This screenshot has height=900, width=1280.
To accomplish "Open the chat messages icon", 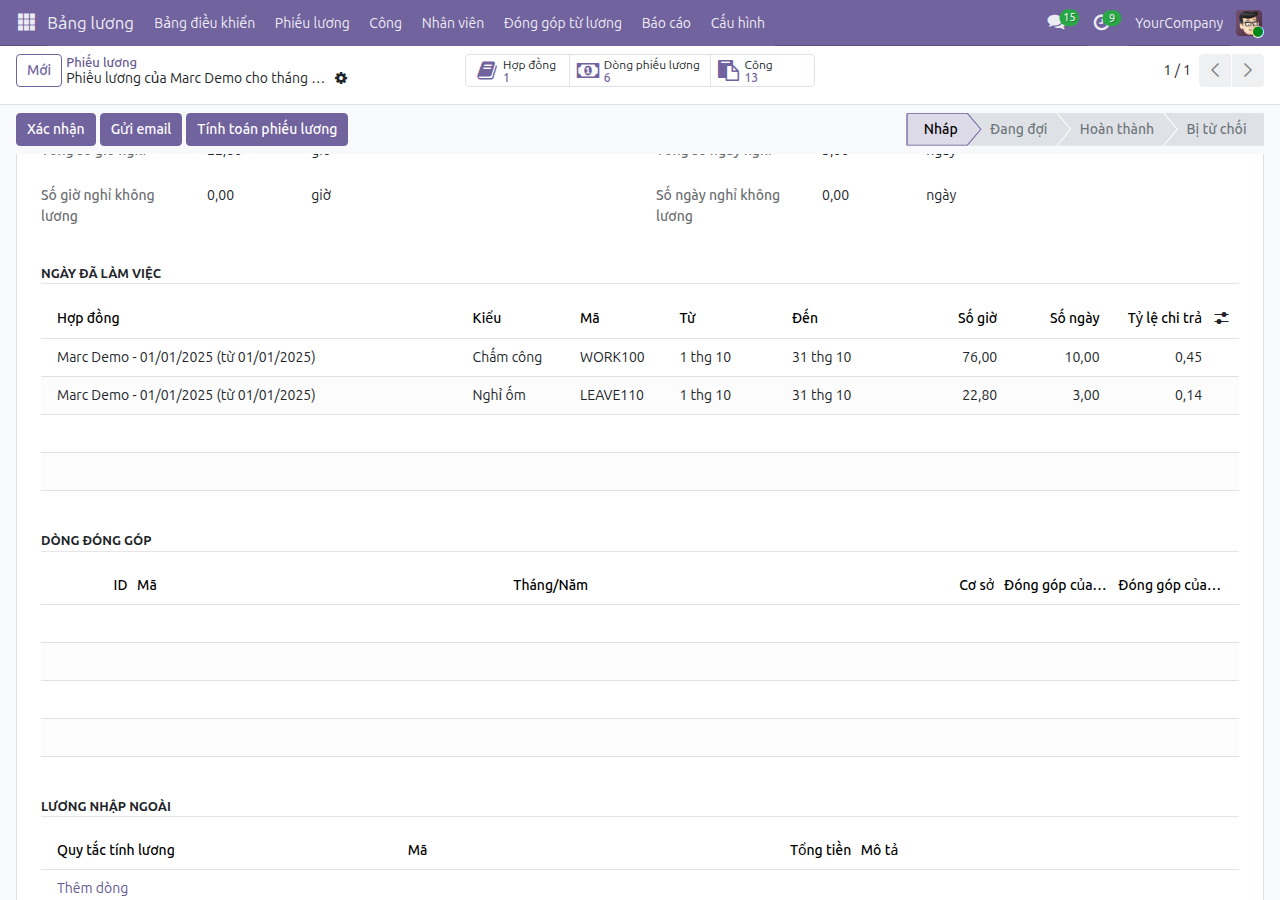I will pos(1055,22).
